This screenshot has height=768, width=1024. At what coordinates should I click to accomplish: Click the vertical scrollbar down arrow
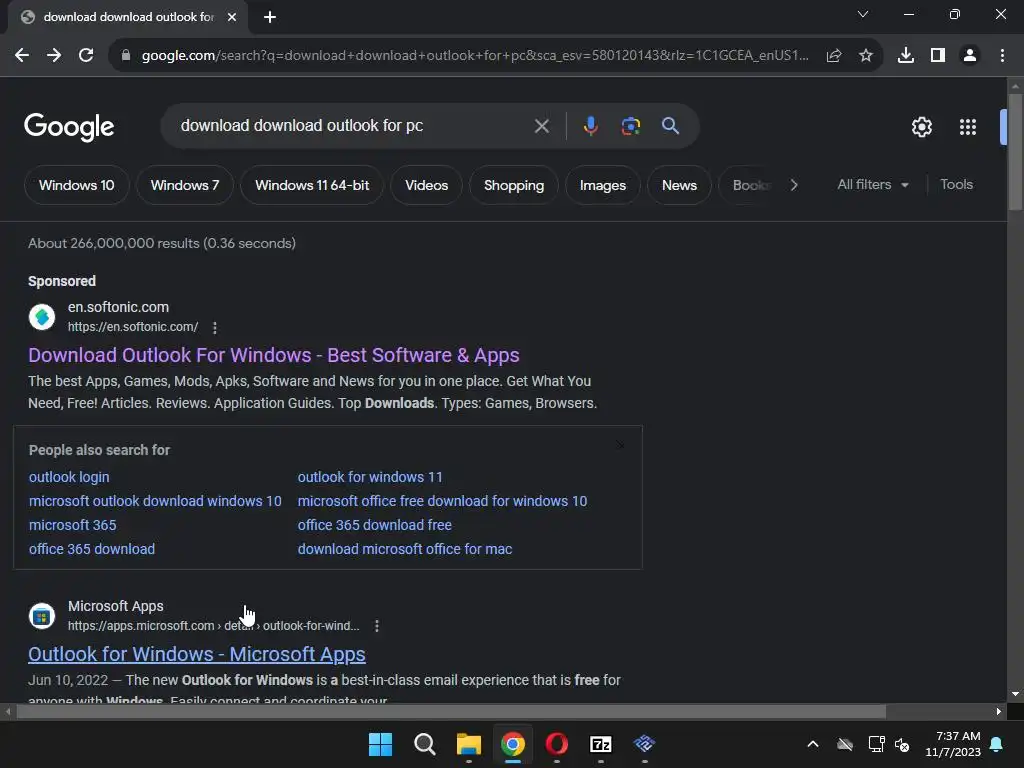coord(1015,694)
